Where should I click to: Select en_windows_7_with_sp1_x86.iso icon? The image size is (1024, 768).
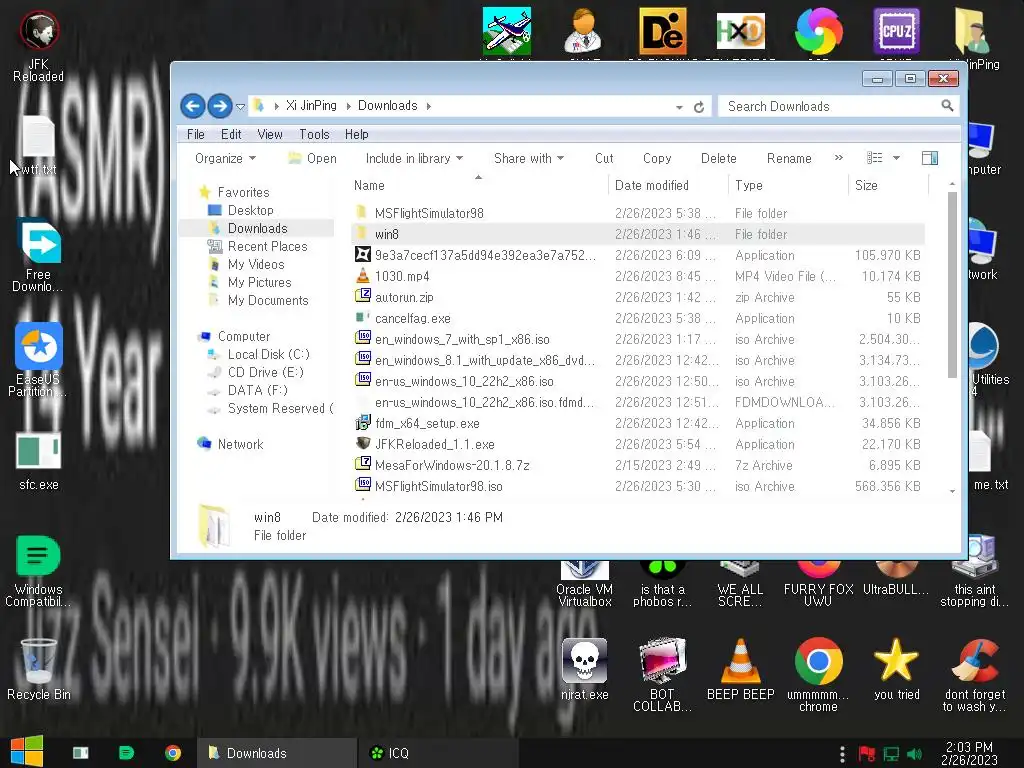(362, 339)
